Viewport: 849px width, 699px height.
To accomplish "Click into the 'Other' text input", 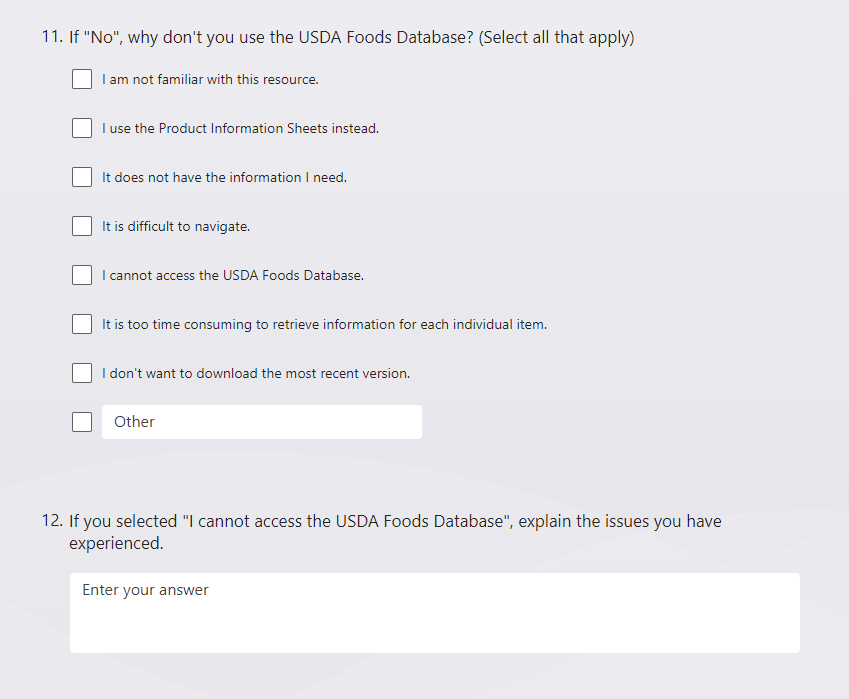I will click(x=262, y=422).
